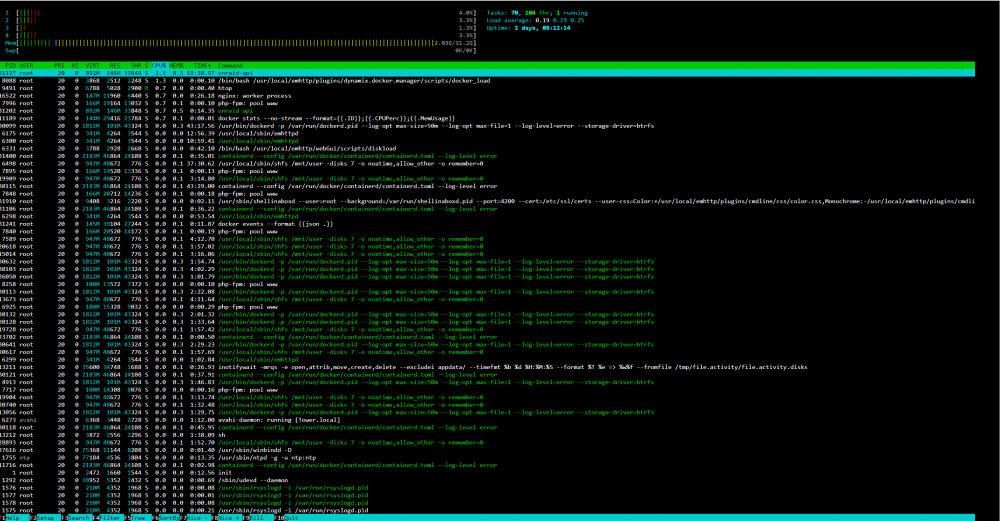Select the rsyslogd process with PID 1576
1000x521 pixels.
point(487,488)
